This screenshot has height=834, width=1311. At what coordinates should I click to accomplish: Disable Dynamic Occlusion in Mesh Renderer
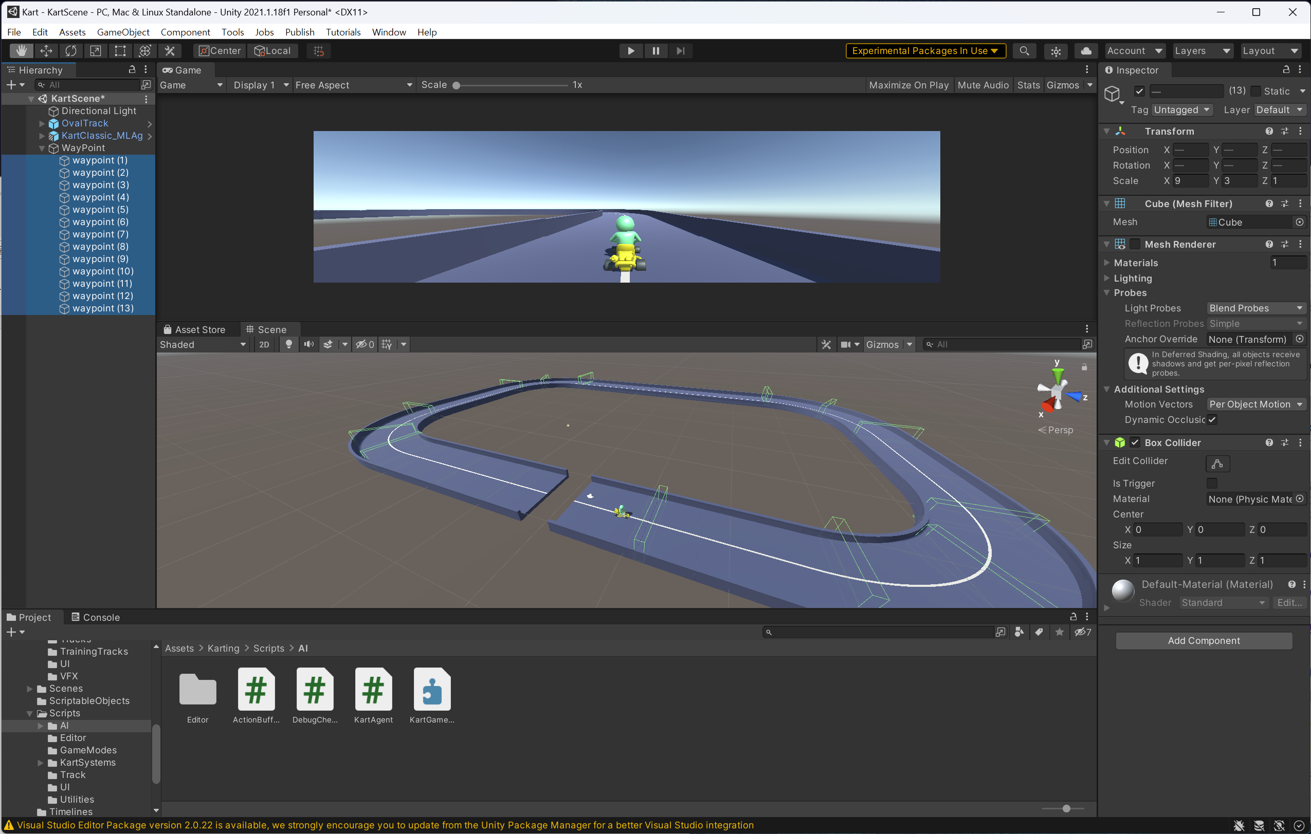[1211, 419]
